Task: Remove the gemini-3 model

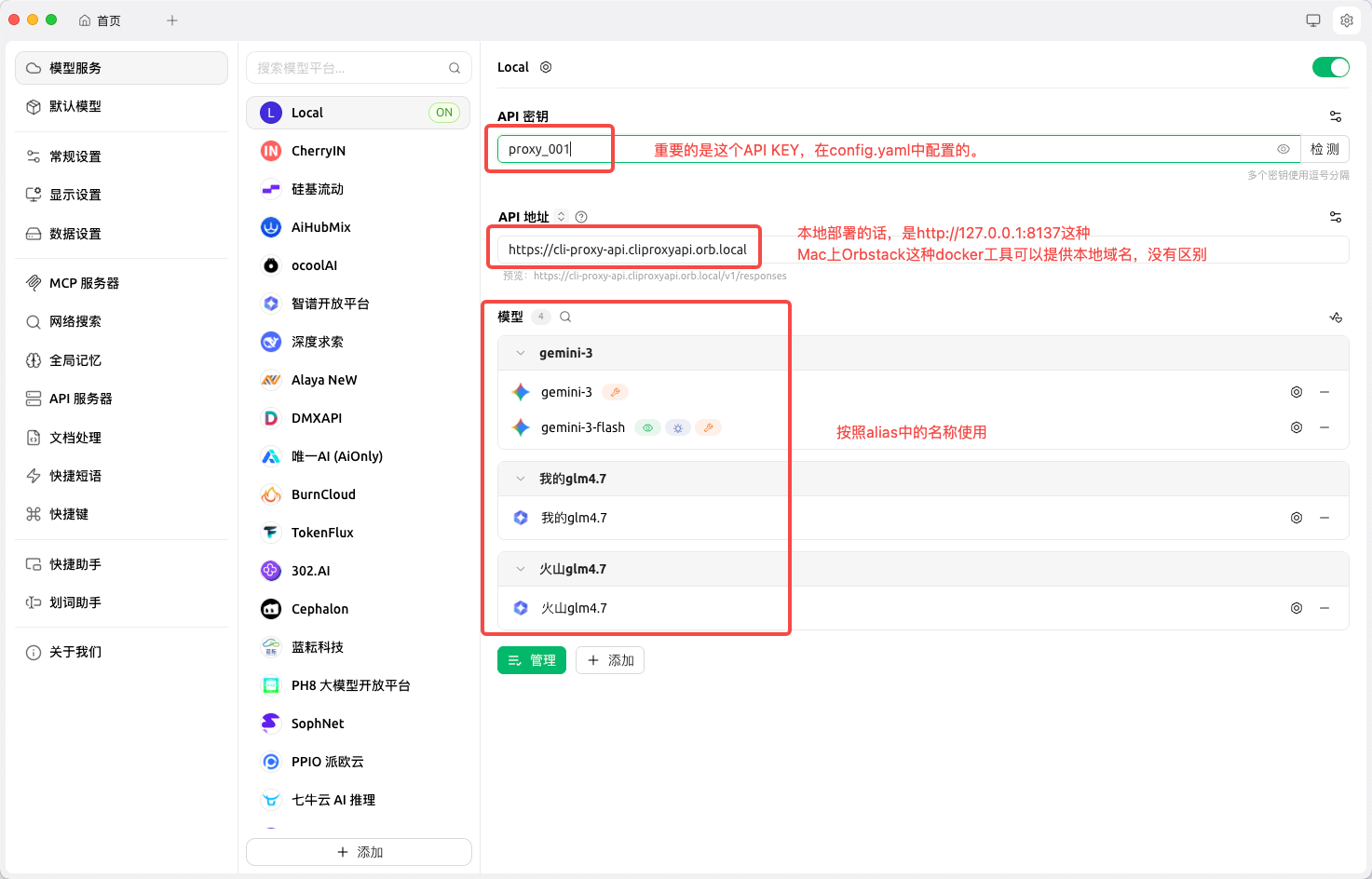Action: pyautogui.click(x=1324, y=392)
